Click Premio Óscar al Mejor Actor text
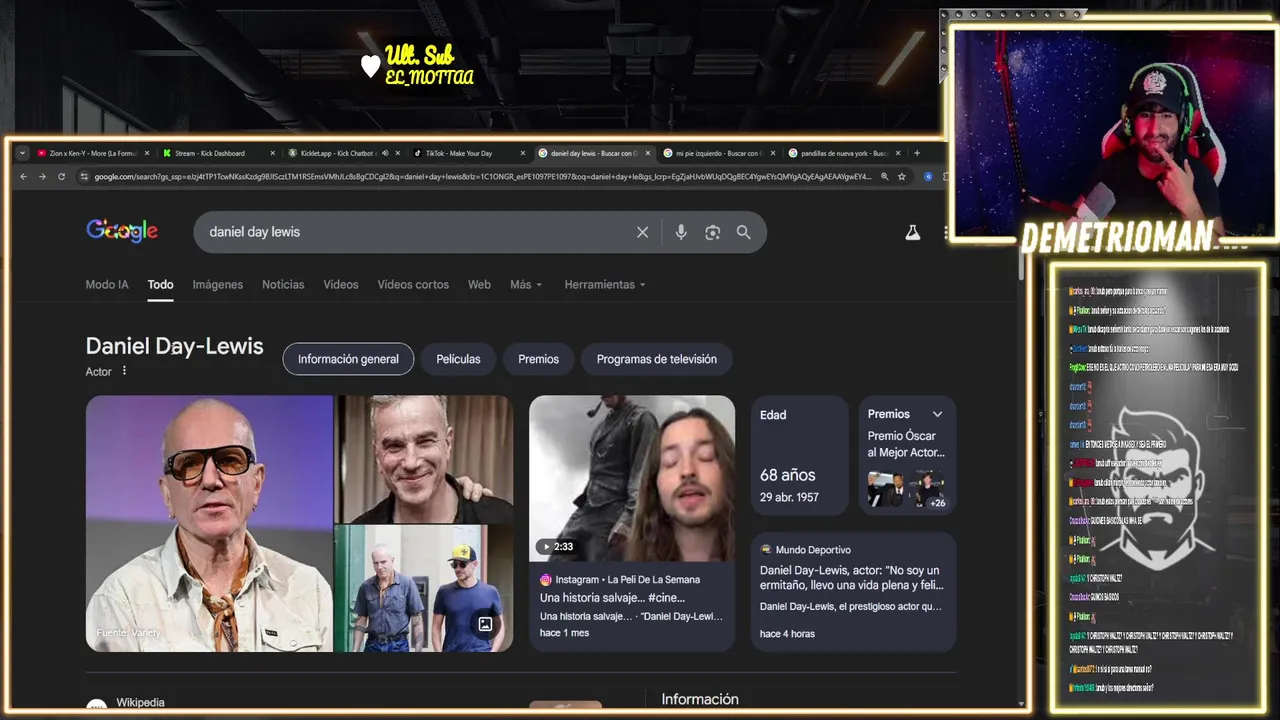Image resolution: width=1280 pixels, height=720 pixels. [x=905, y=444]
